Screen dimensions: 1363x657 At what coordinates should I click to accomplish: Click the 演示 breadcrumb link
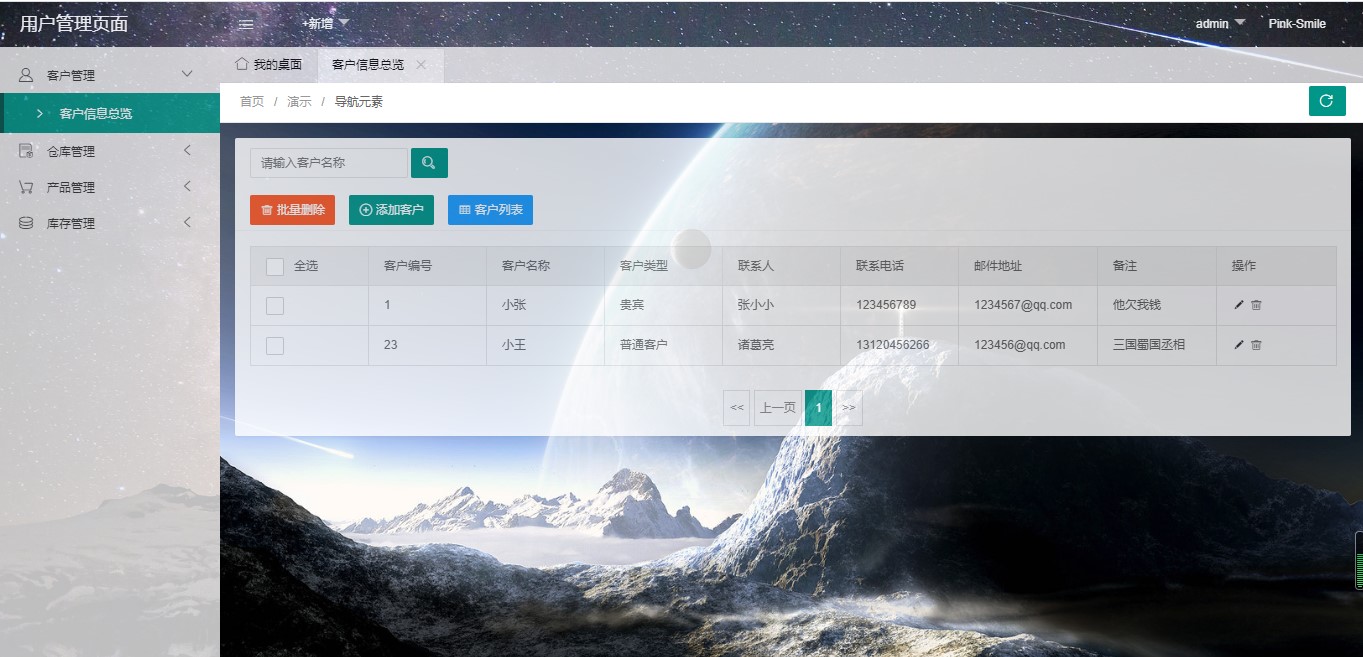(299, 102)
